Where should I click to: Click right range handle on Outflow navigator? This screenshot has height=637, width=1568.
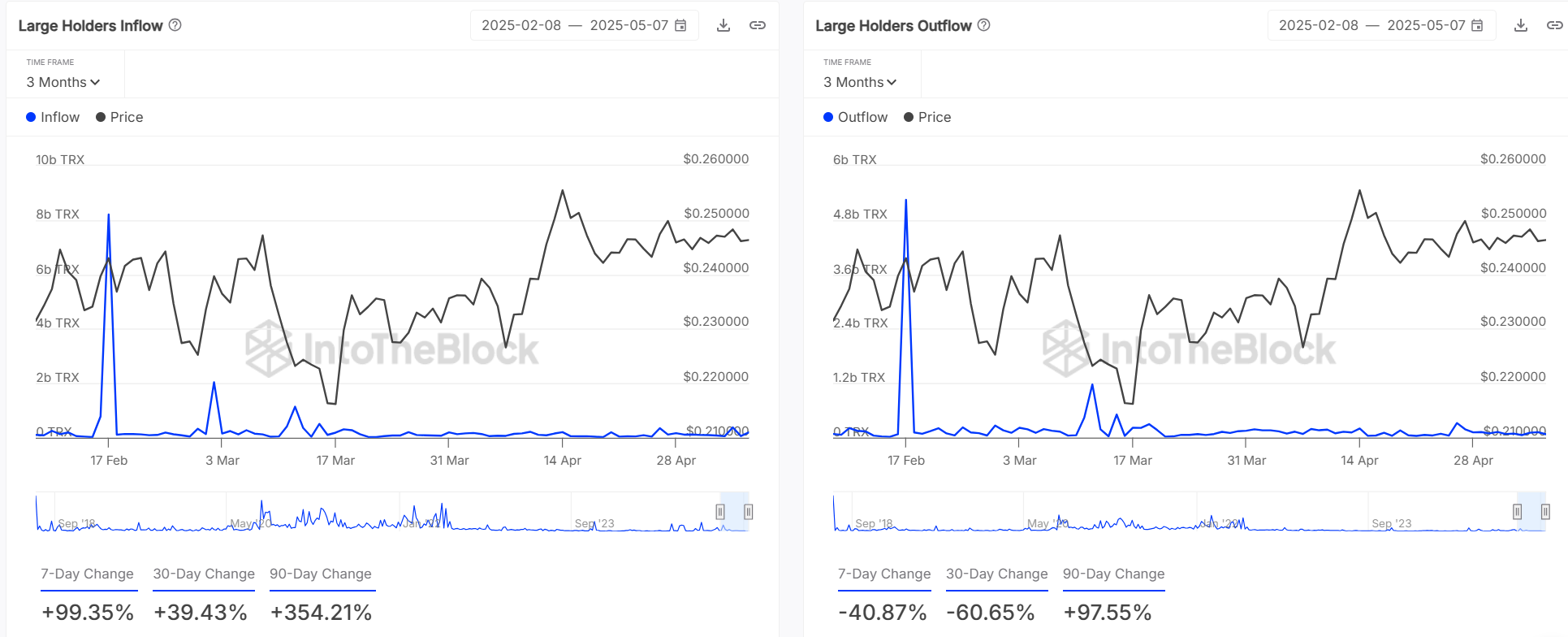pyautogui.click(x=1545, y=511)
